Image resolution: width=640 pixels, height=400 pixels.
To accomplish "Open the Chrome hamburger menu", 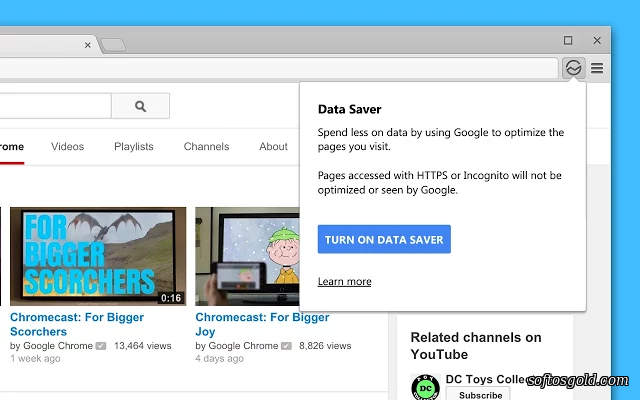I will point(597,68).
